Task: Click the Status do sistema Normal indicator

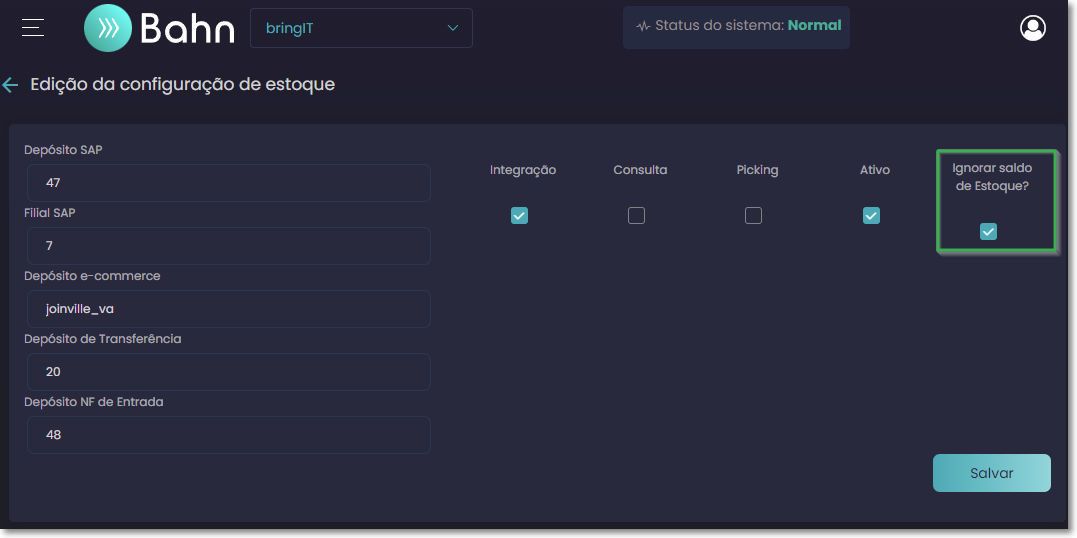Action: click(x=736, y=27)
